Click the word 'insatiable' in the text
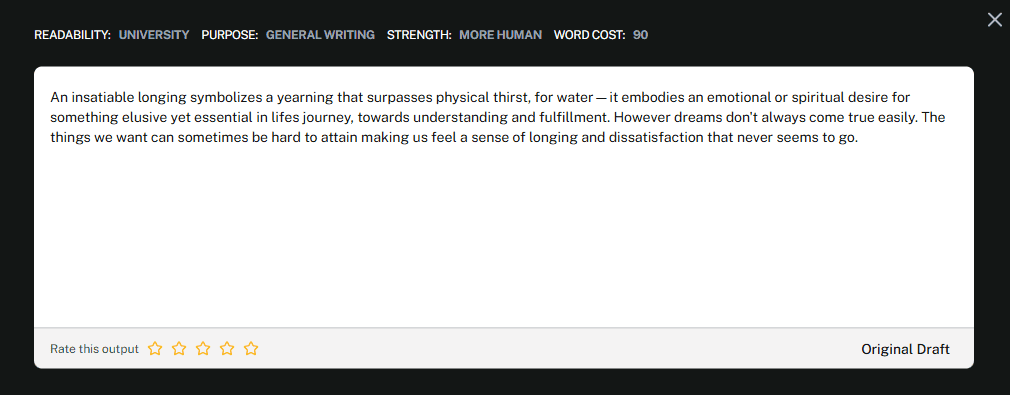 click(103, 99)
